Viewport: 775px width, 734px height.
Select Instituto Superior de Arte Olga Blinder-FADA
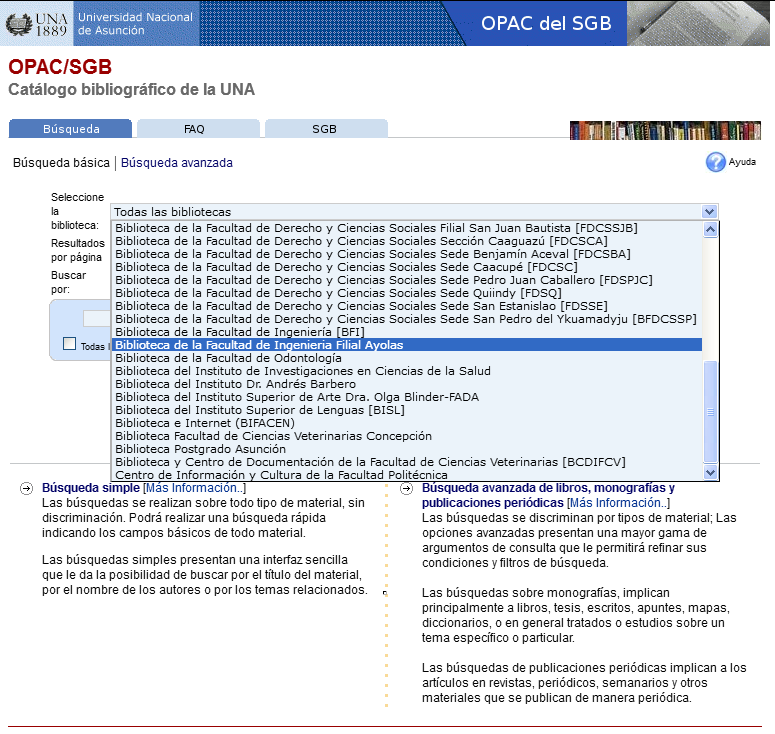pyautogui.click(x=406, y=397)
